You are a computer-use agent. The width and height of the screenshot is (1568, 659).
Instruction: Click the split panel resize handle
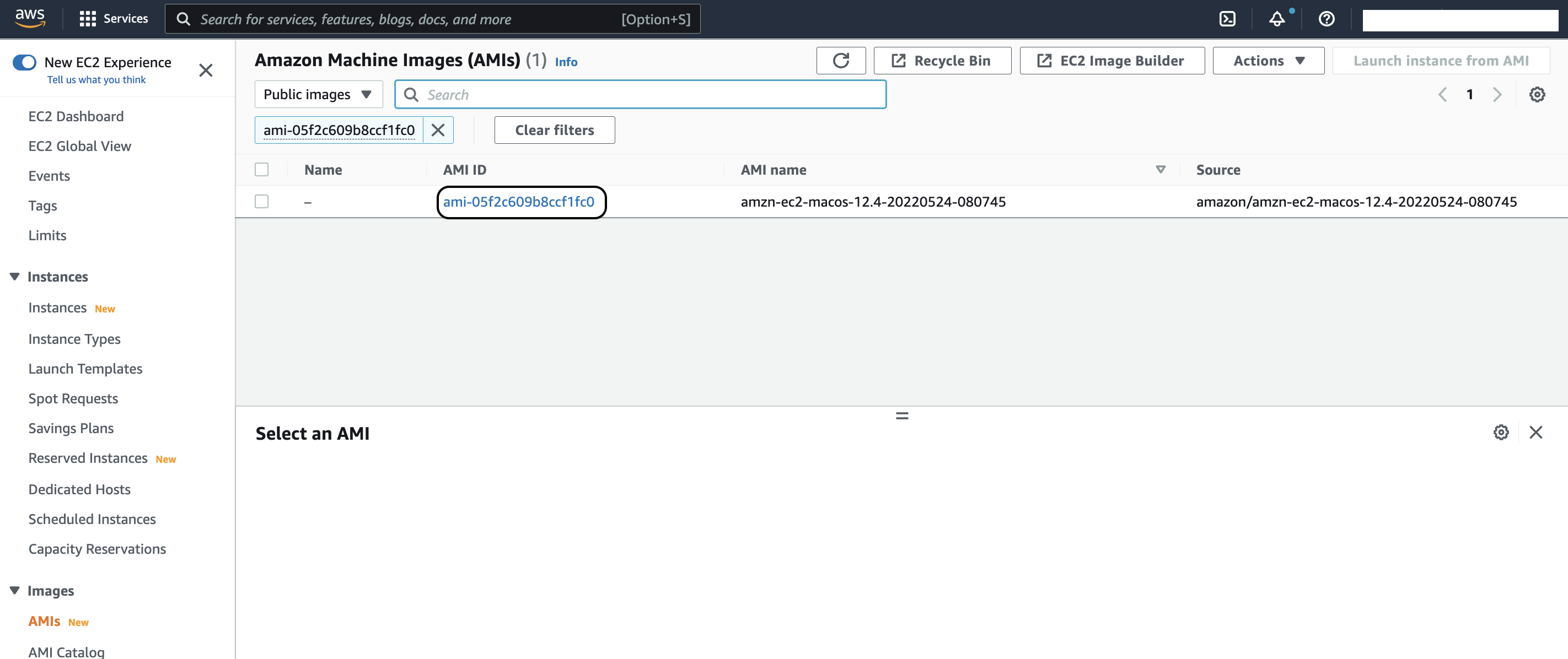[x=902, y=415]
